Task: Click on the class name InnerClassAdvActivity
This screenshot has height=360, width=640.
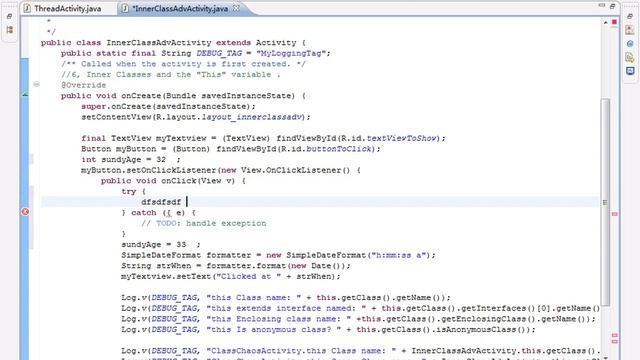Action: coord(159,42)
